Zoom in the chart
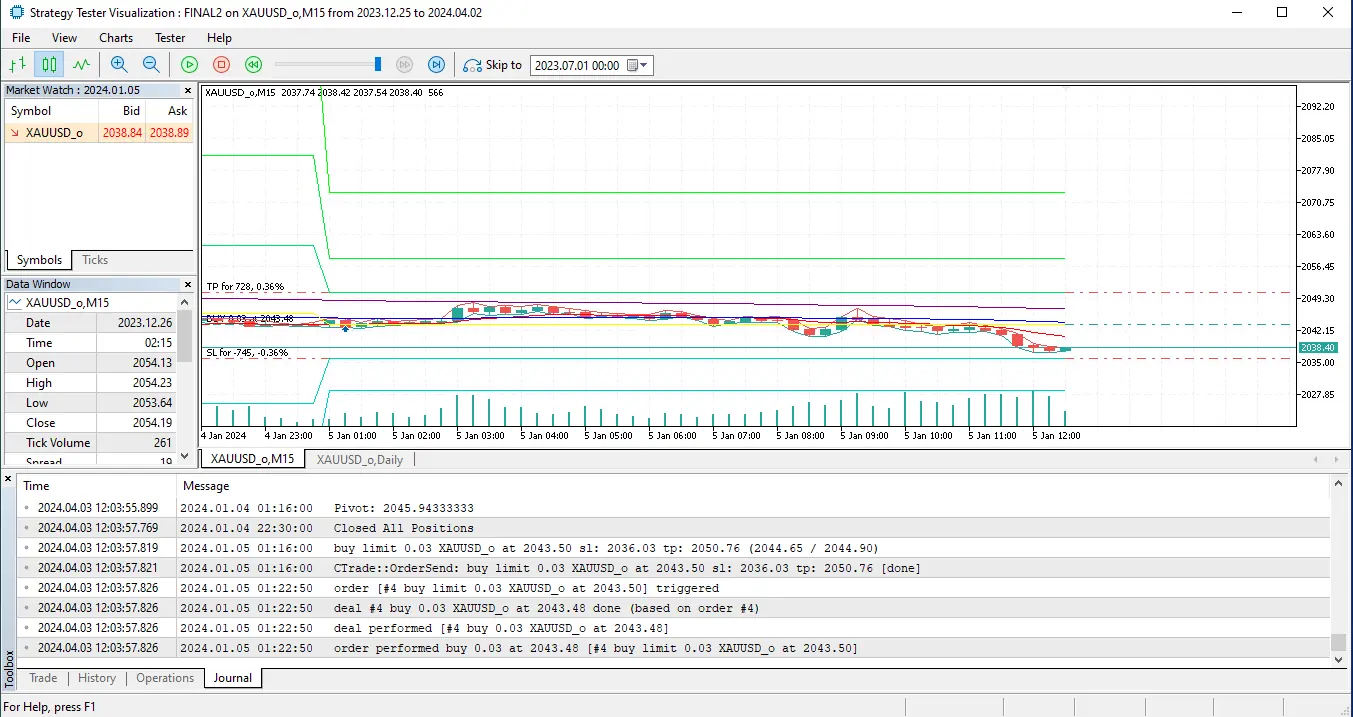The height and width of the screenshot is (717, 1353). pos(119,65)
